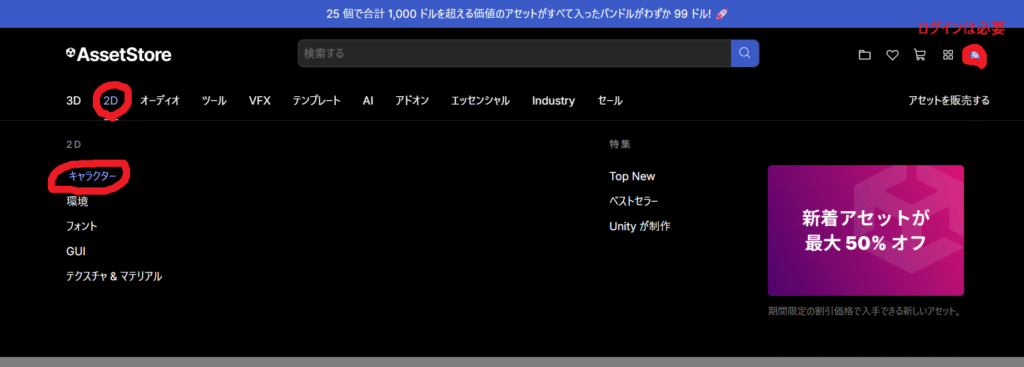Select the 2D category menu

click(110, 101)
